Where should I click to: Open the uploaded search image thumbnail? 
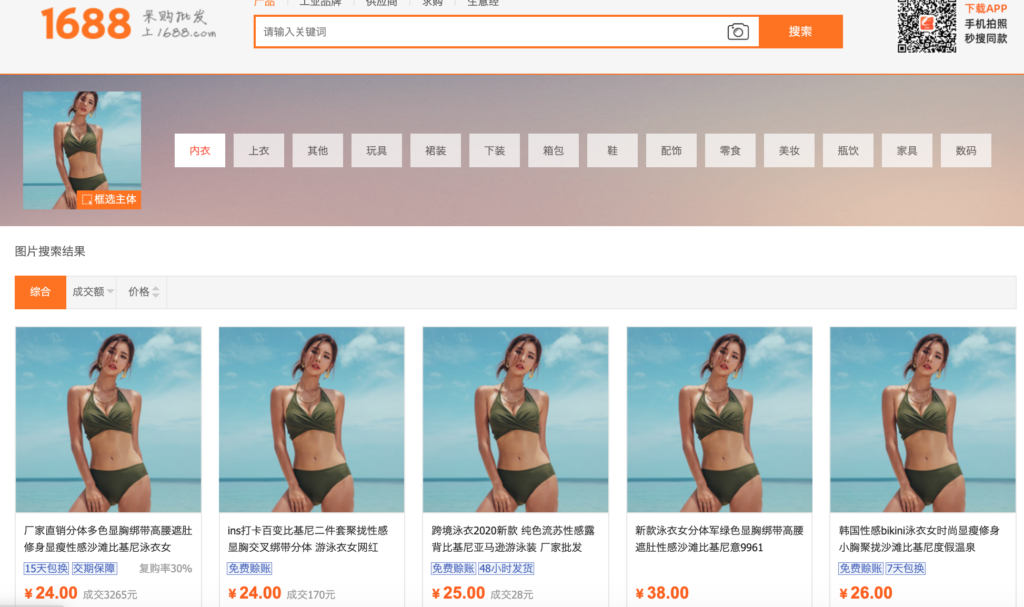(x=82, y=150)
